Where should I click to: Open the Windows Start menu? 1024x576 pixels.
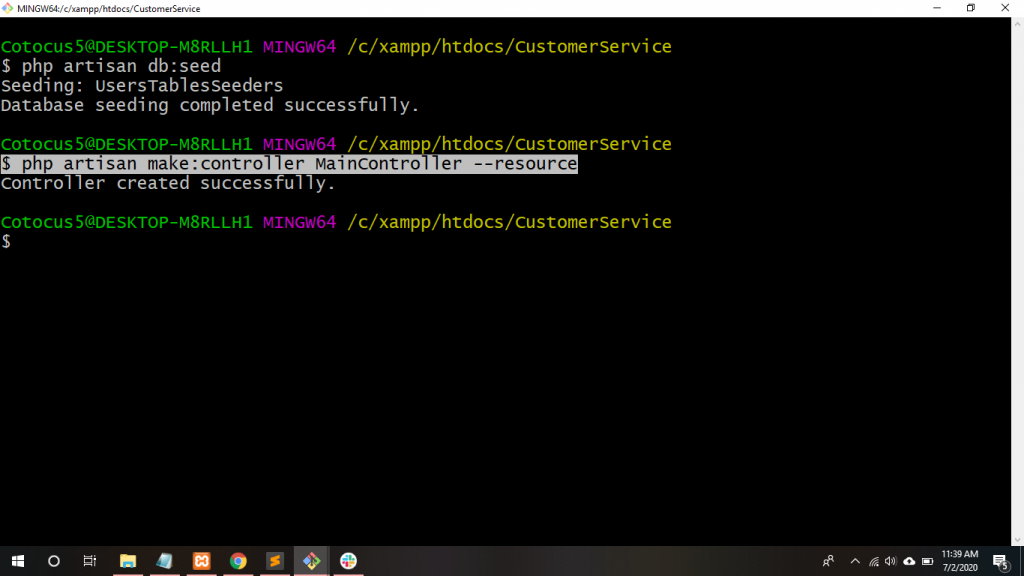[17, 561]
